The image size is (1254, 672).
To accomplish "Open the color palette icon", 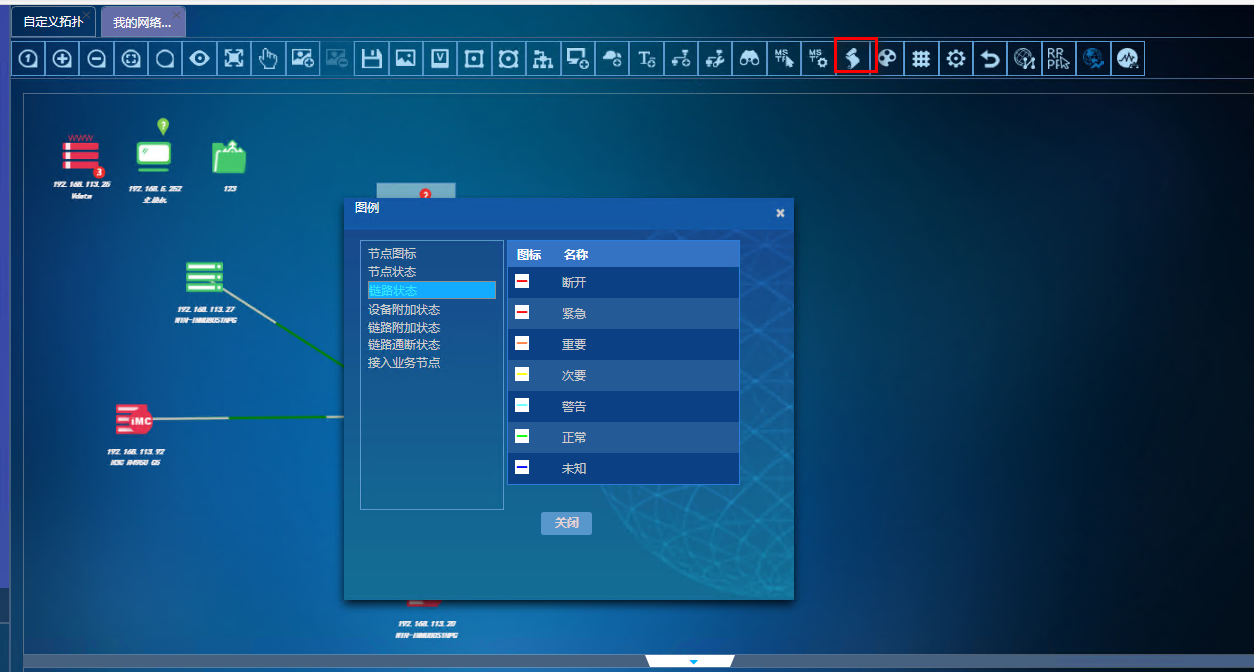I will click(887, 59).
